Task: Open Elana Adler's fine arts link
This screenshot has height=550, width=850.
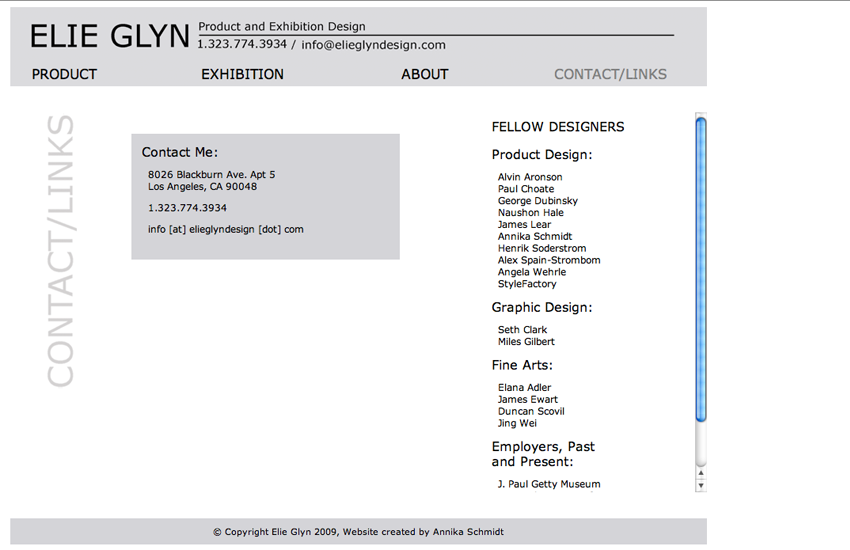Action: (x=525, y=388)
